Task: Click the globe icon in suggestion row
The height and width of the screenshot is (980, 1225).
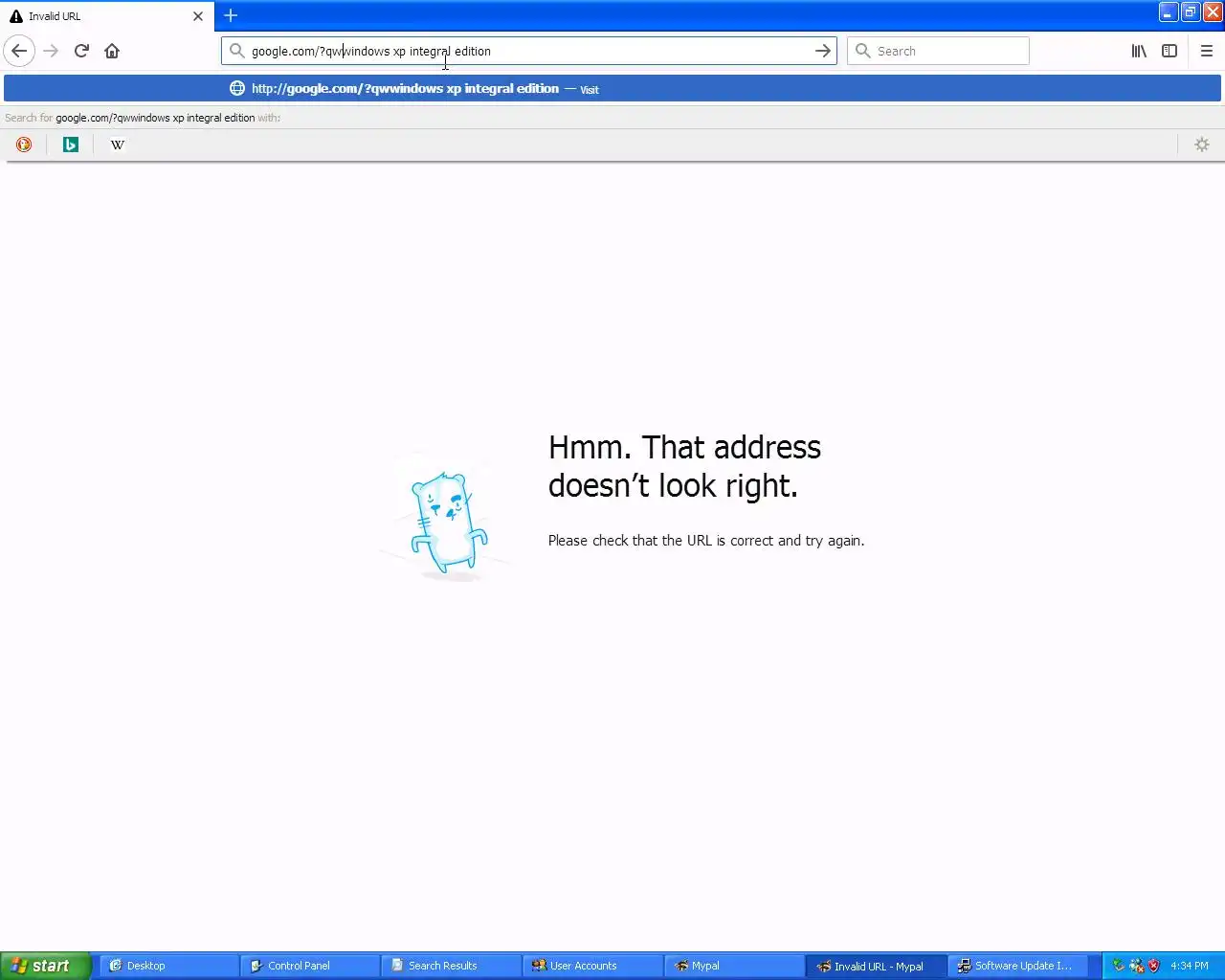Action: click(237, 88)
